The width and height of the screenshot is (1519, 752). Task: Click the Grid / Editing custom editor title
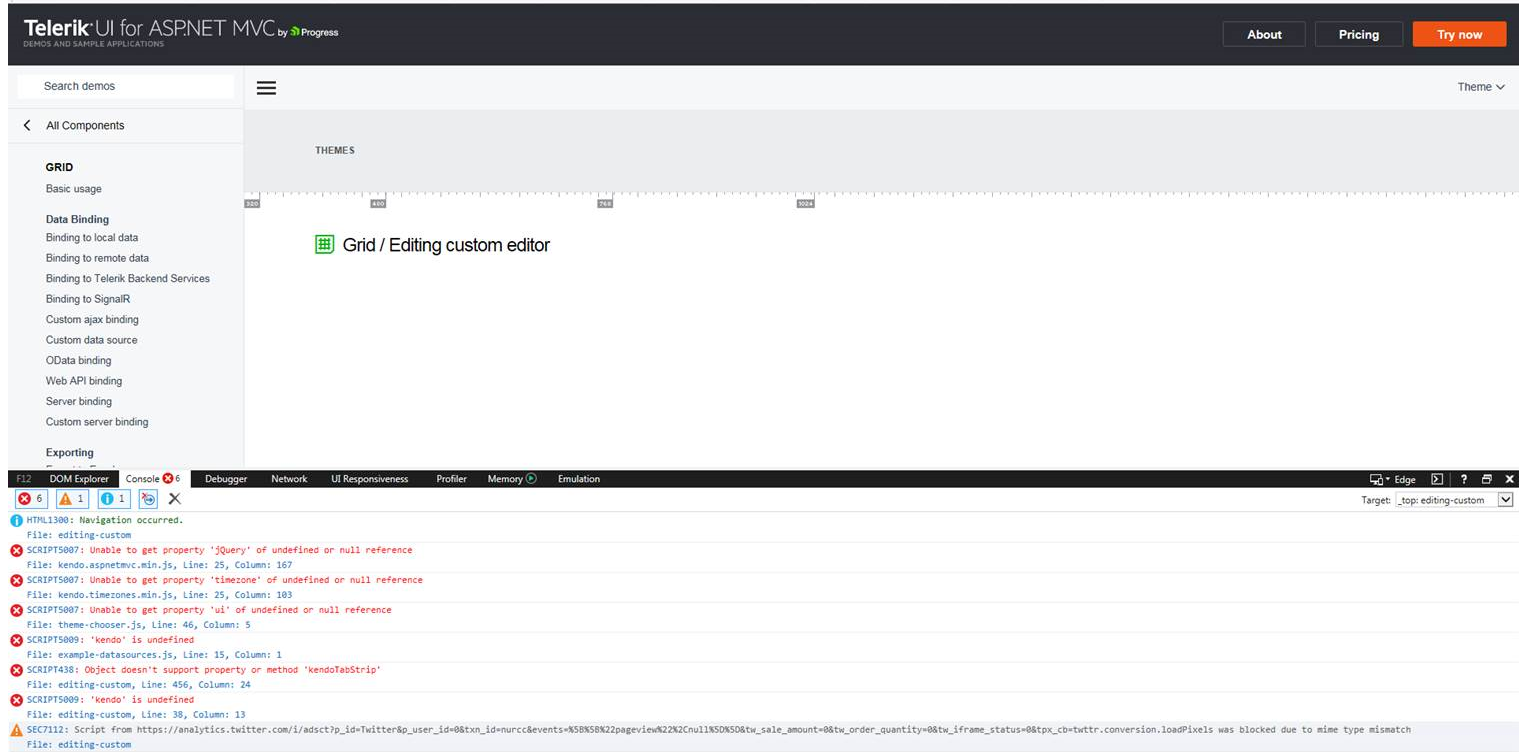446,245
